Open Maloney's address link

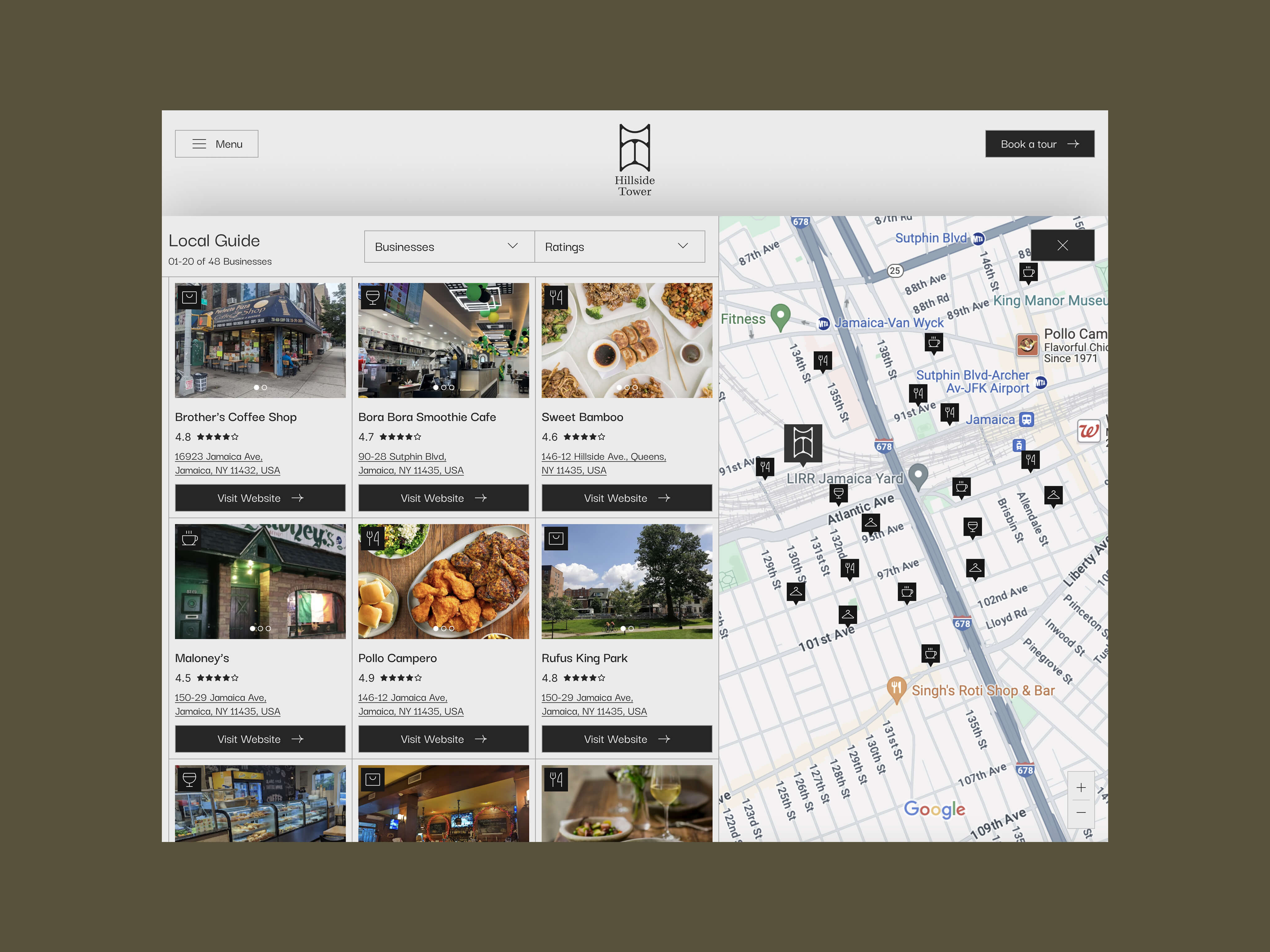click(x=227, y=704)
